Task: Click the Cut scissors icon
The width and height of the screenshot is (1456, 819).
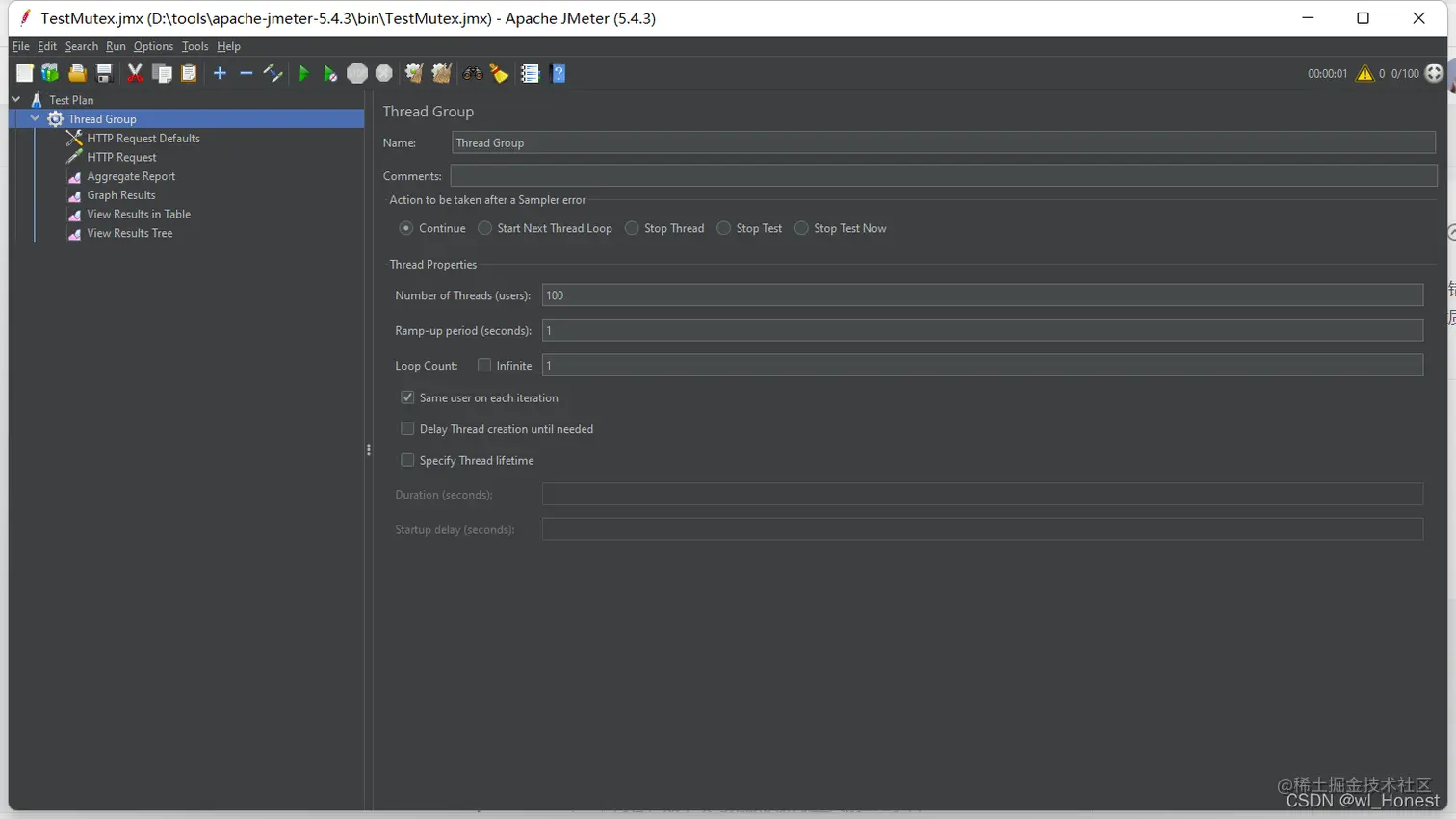Action: 135,73
